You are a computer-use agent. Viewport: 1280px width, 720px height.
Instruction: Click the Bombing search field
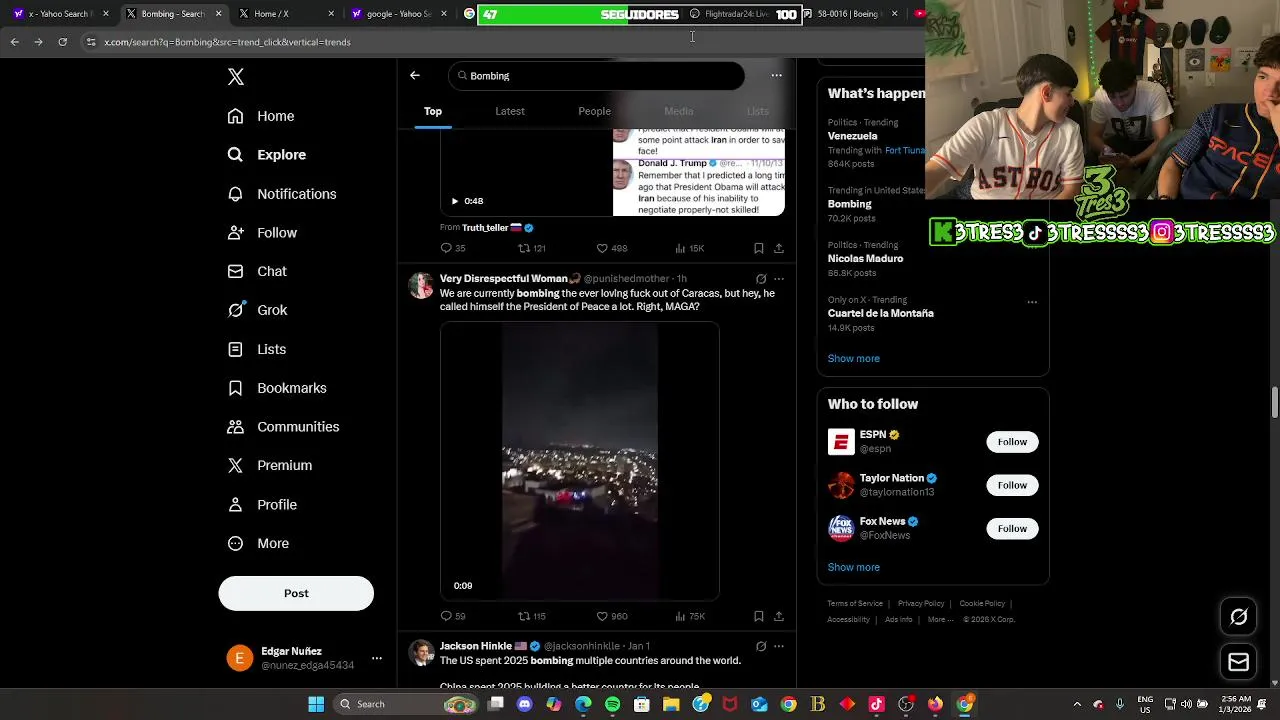pos(596,76)
